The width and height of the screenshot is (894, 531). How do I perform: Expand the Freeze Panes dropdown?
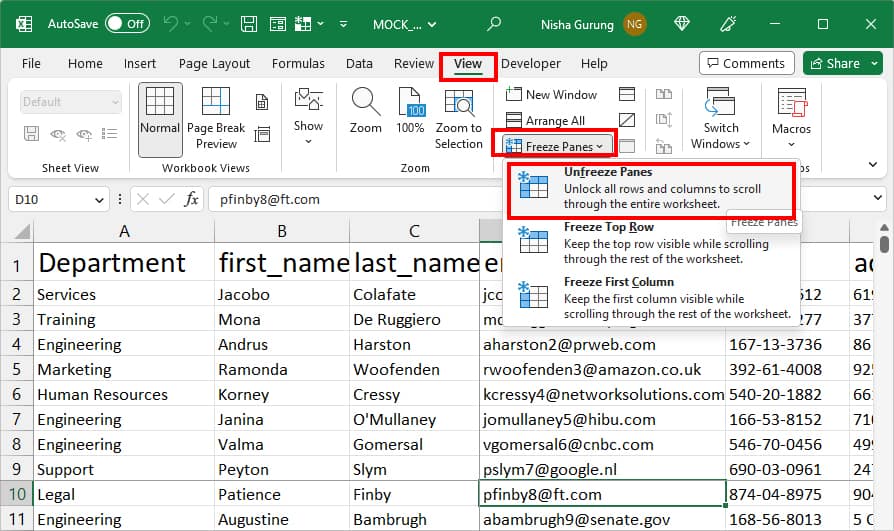click(554, 147)
